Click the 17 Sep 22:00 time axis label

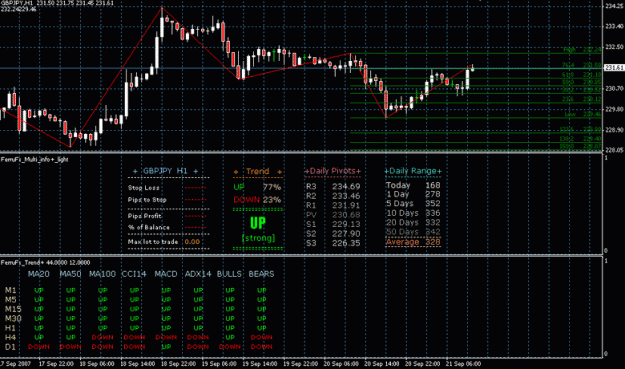56,364
